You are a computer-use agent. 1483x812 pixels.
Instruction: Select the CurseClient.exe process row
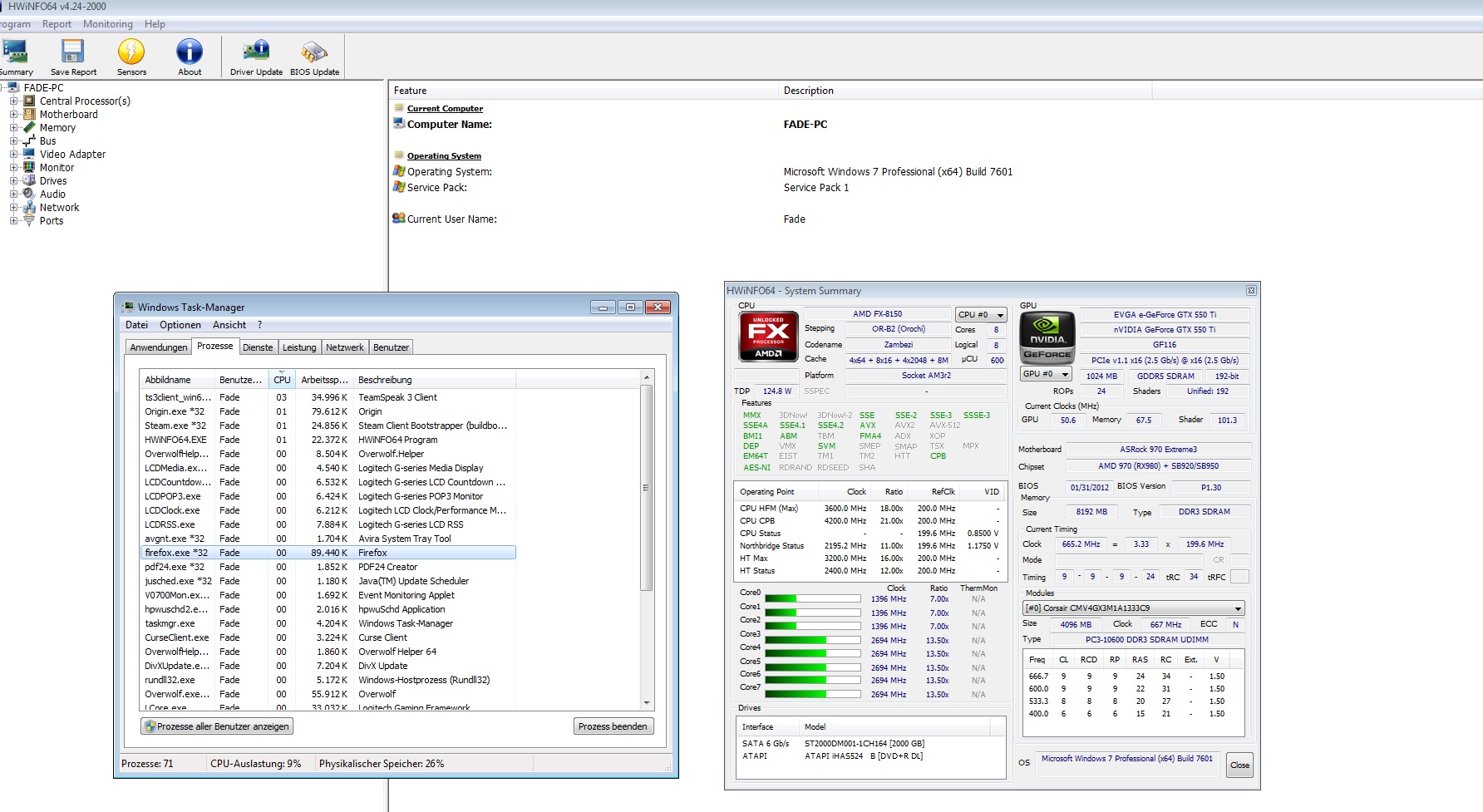click(x=328, y=637)
